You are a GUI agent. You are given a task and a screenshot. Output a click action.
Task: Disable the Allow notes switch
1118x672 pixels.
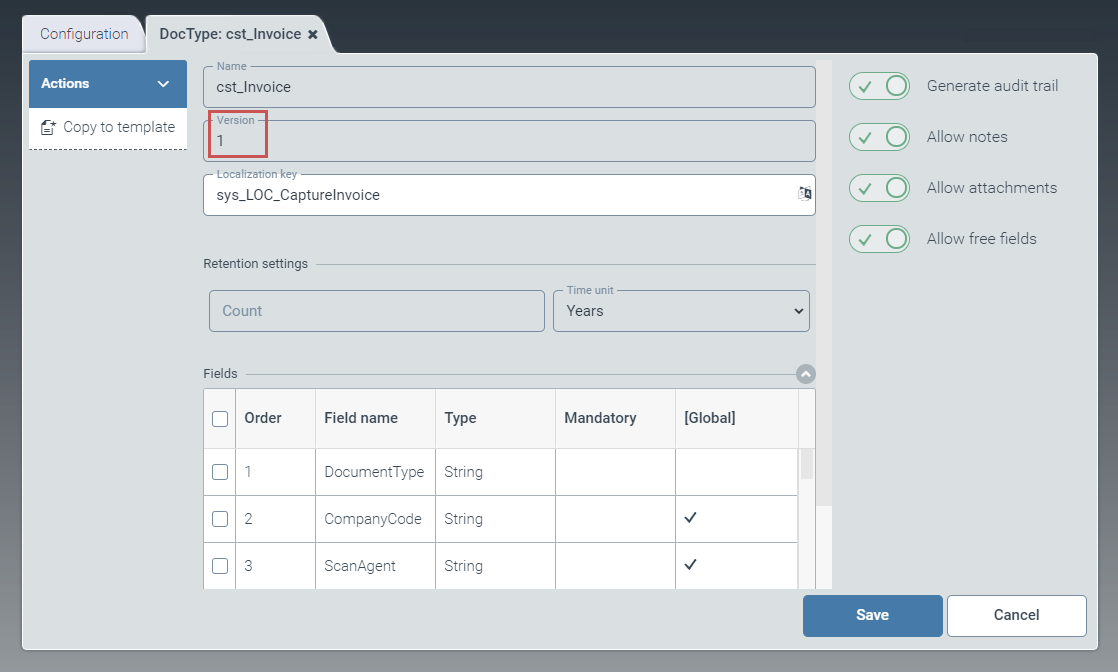click(x=879, y=137)
